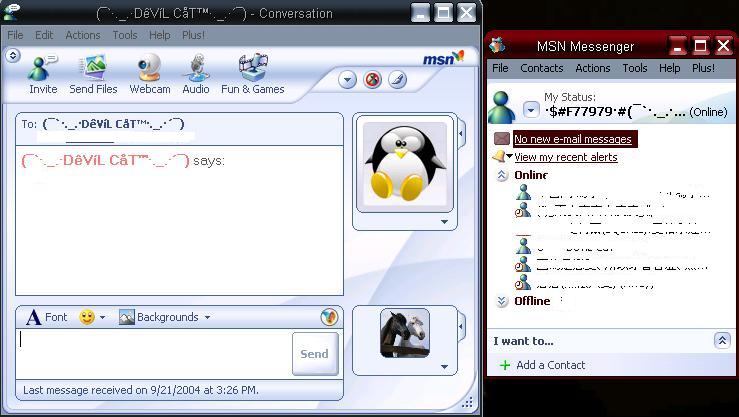The width and height of the screenshot is (739, 417).
Task: Click the alerts bell icon
Action: click(499, 156)
